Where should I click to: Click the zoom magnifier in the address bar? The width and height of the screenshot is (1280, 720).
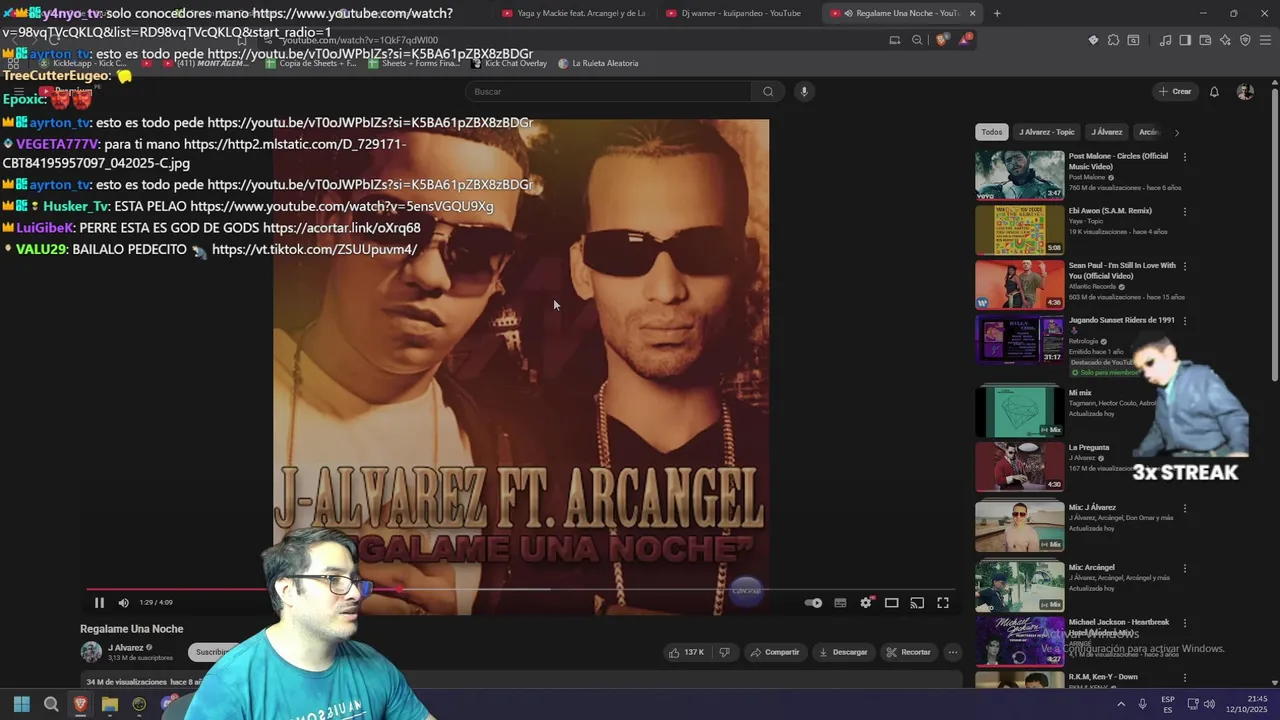click(x=917, y=40)
